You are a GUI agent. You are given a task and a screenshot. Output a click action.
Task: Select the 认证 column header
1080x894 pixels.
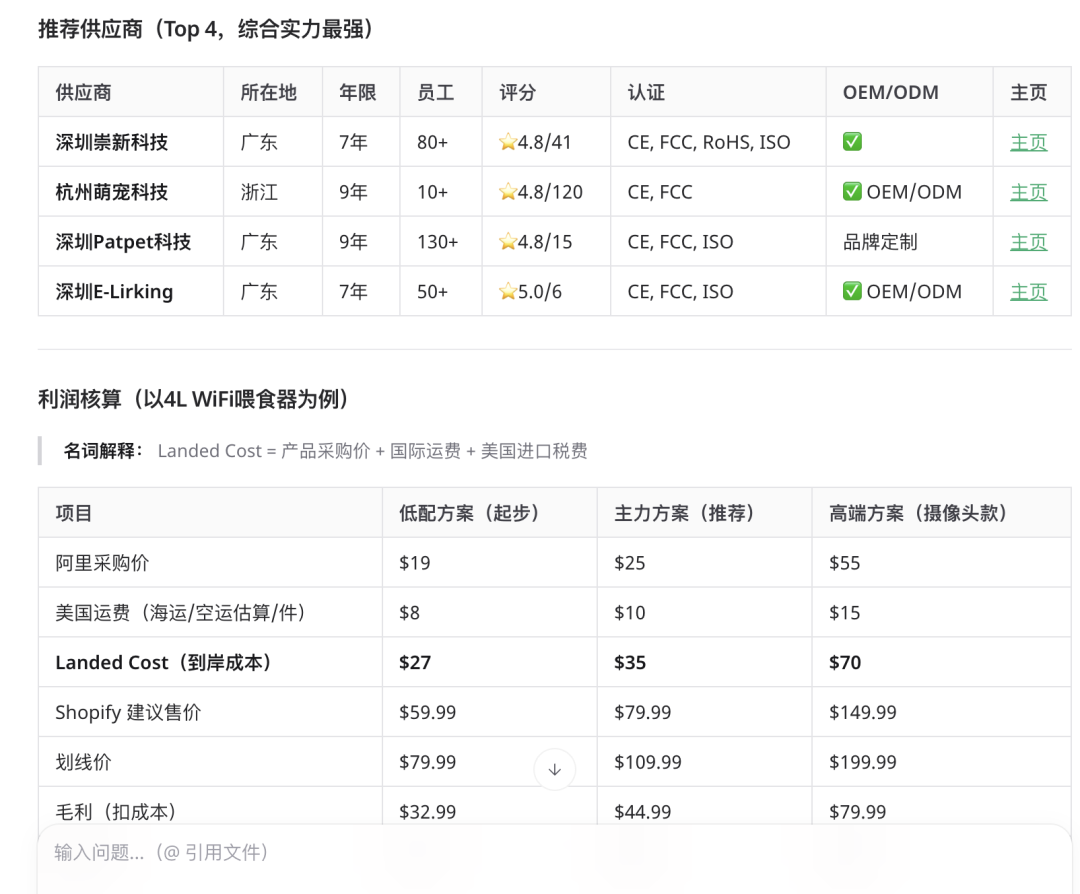[646, 93]
